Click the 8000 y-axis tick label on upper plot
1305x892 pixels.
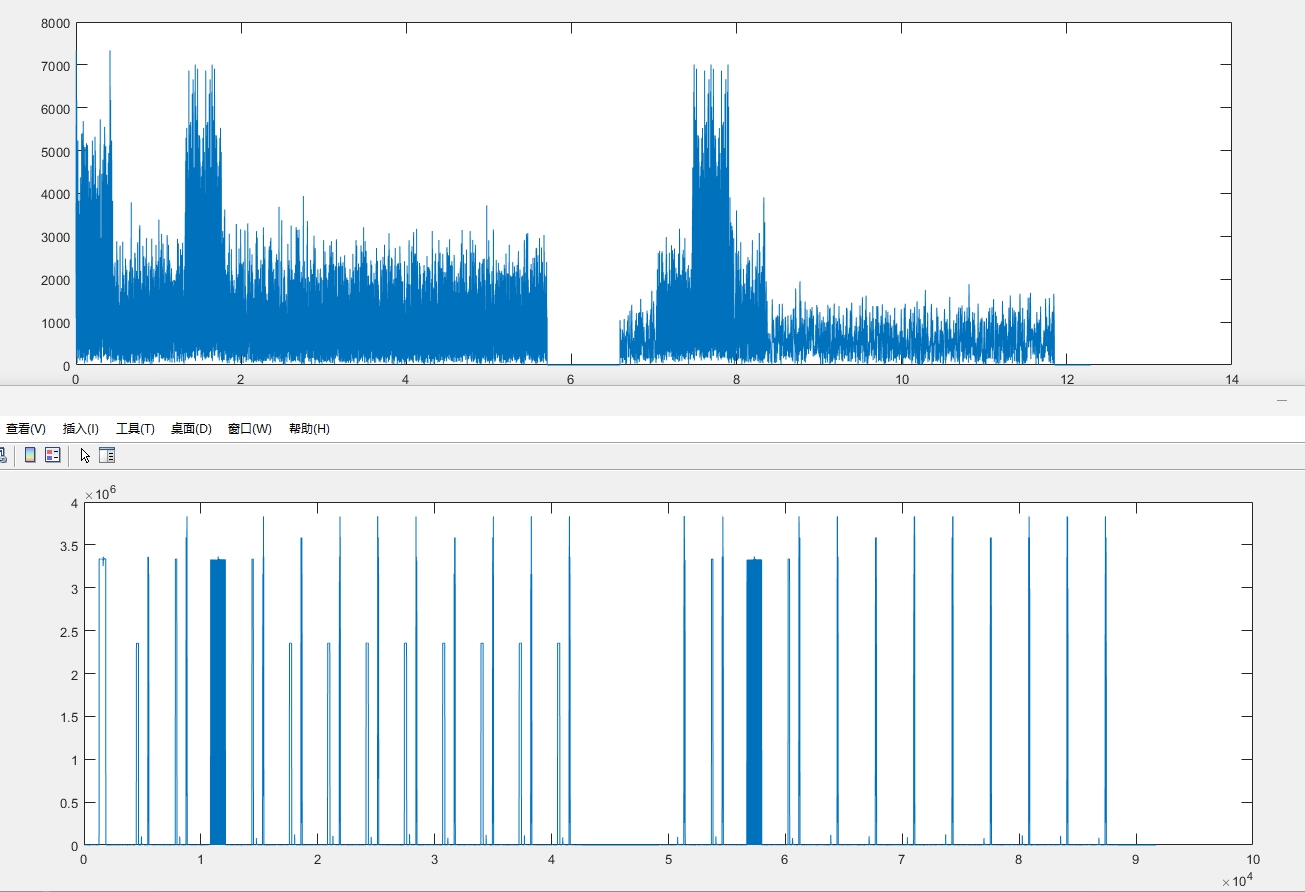click(54, 23)
